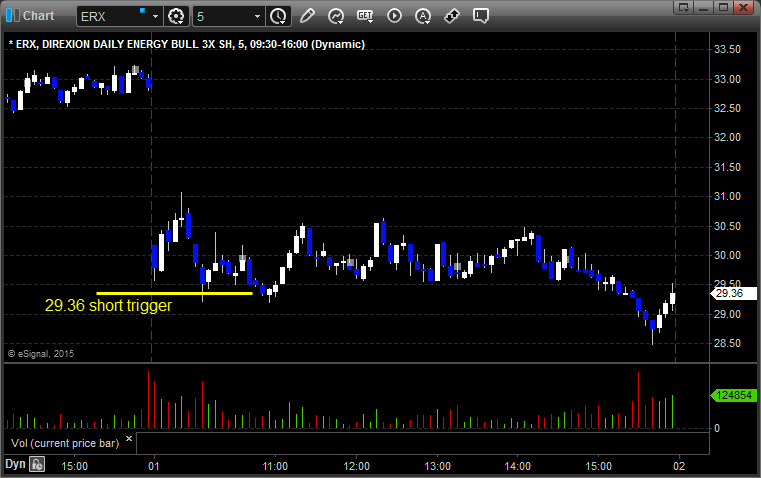Click the trade arrows icon
The height and width of the screenshot is (478, 761).
pos(452,16)
